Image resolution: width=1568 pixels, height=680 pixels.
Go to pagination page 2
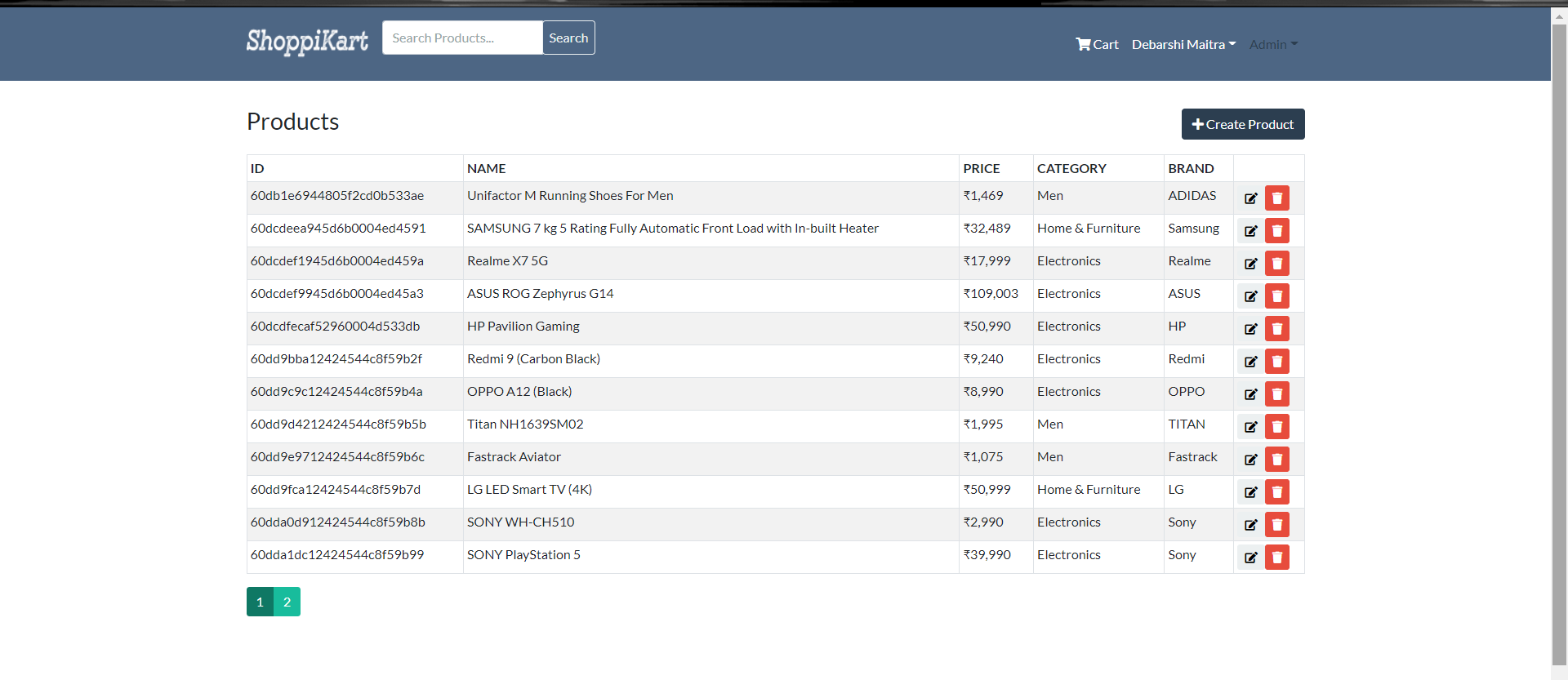287,602
